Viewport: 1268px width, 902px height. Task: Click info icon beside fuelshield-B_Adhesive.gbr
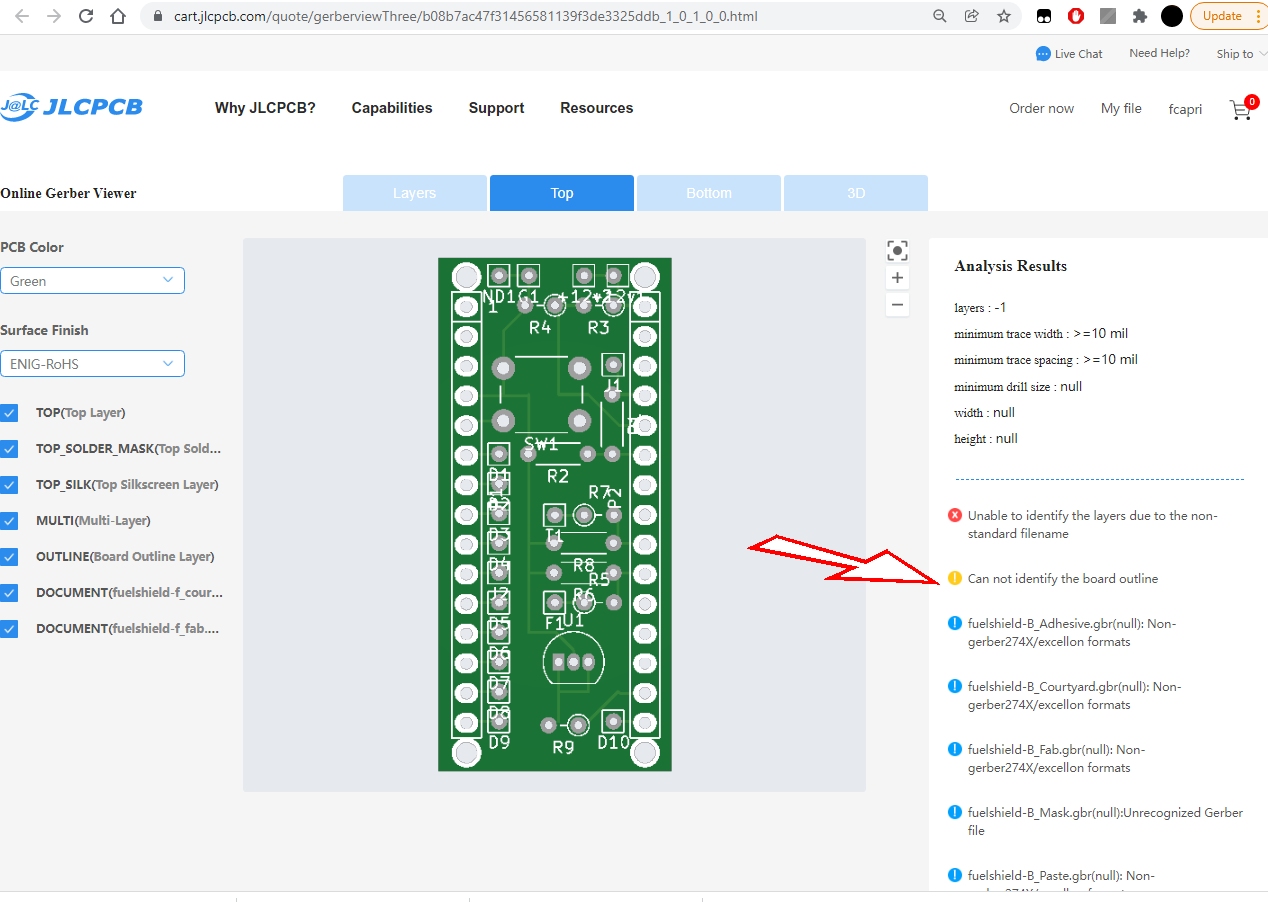955,624
